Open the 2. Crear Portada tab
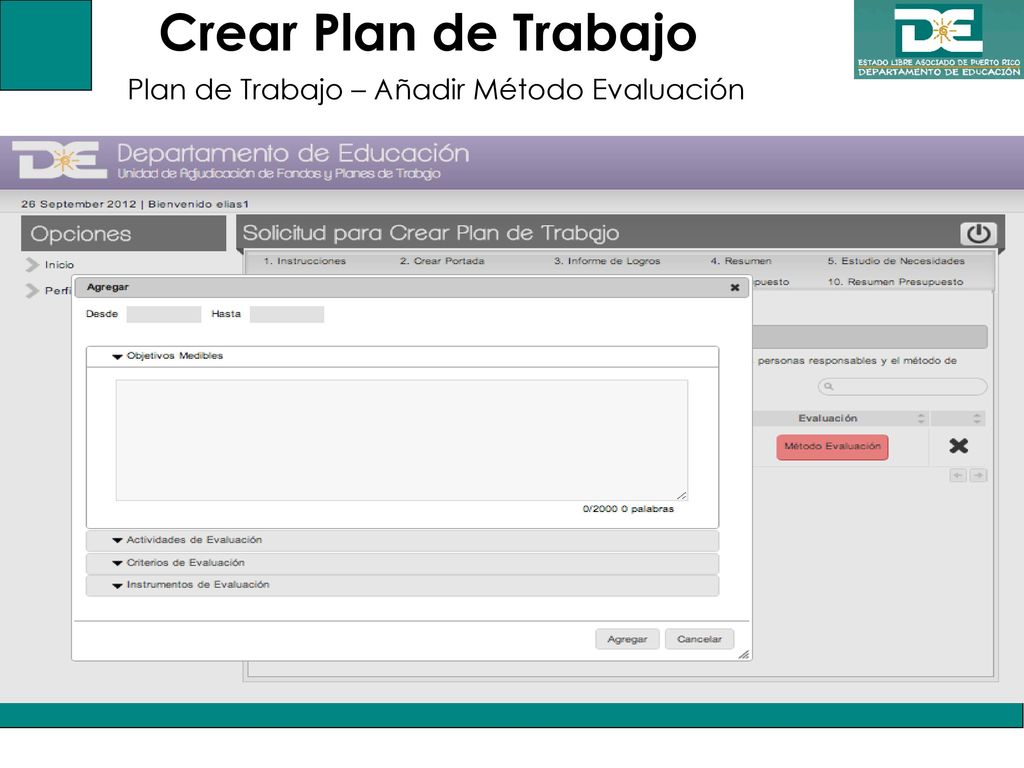Image resolution: width=1024 pixels, height=768 pixels. pos(442,261)
